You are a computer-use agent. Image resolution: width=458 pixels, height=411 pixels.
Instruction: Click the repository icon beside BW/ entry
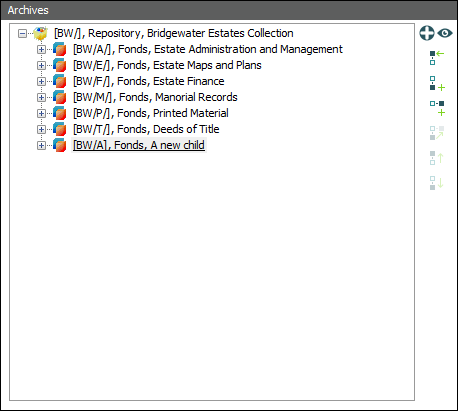(x=41, y=33)
